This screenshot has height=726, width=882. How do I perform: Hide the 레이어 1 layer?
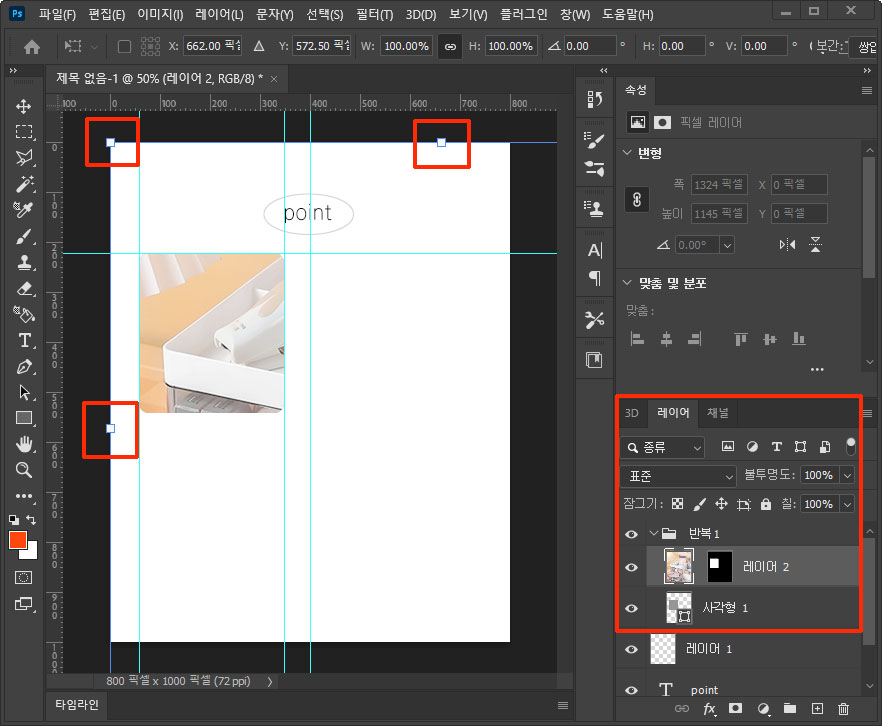(631, 650)
